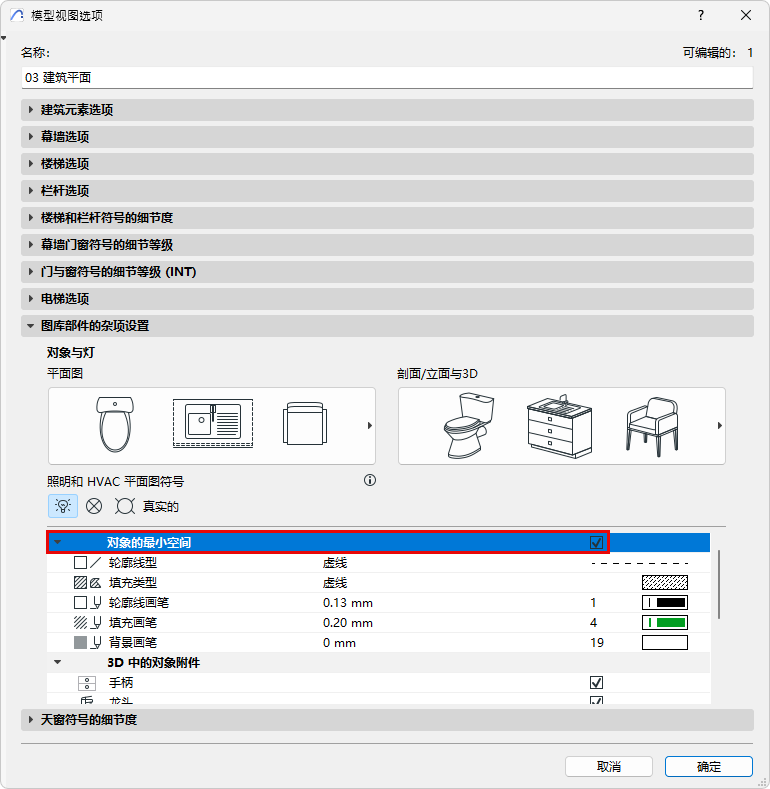Viewport: 770px width, 789px height.
Task: Click the pen number 1 value
Action: point(593,603)
